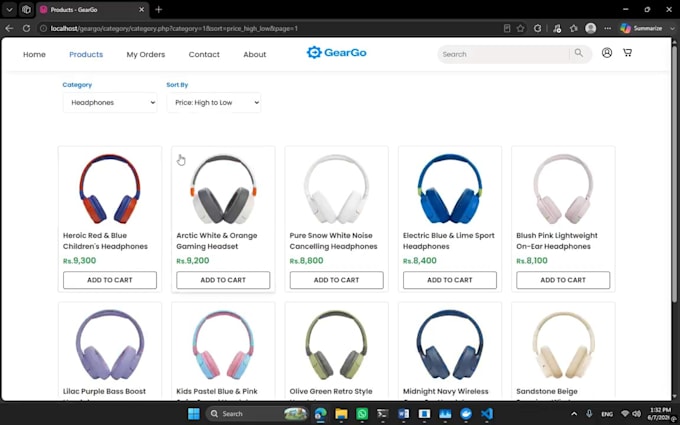
Task: Open Visual Studio Code from the taskbar
Action: click(x=487, y=414)
